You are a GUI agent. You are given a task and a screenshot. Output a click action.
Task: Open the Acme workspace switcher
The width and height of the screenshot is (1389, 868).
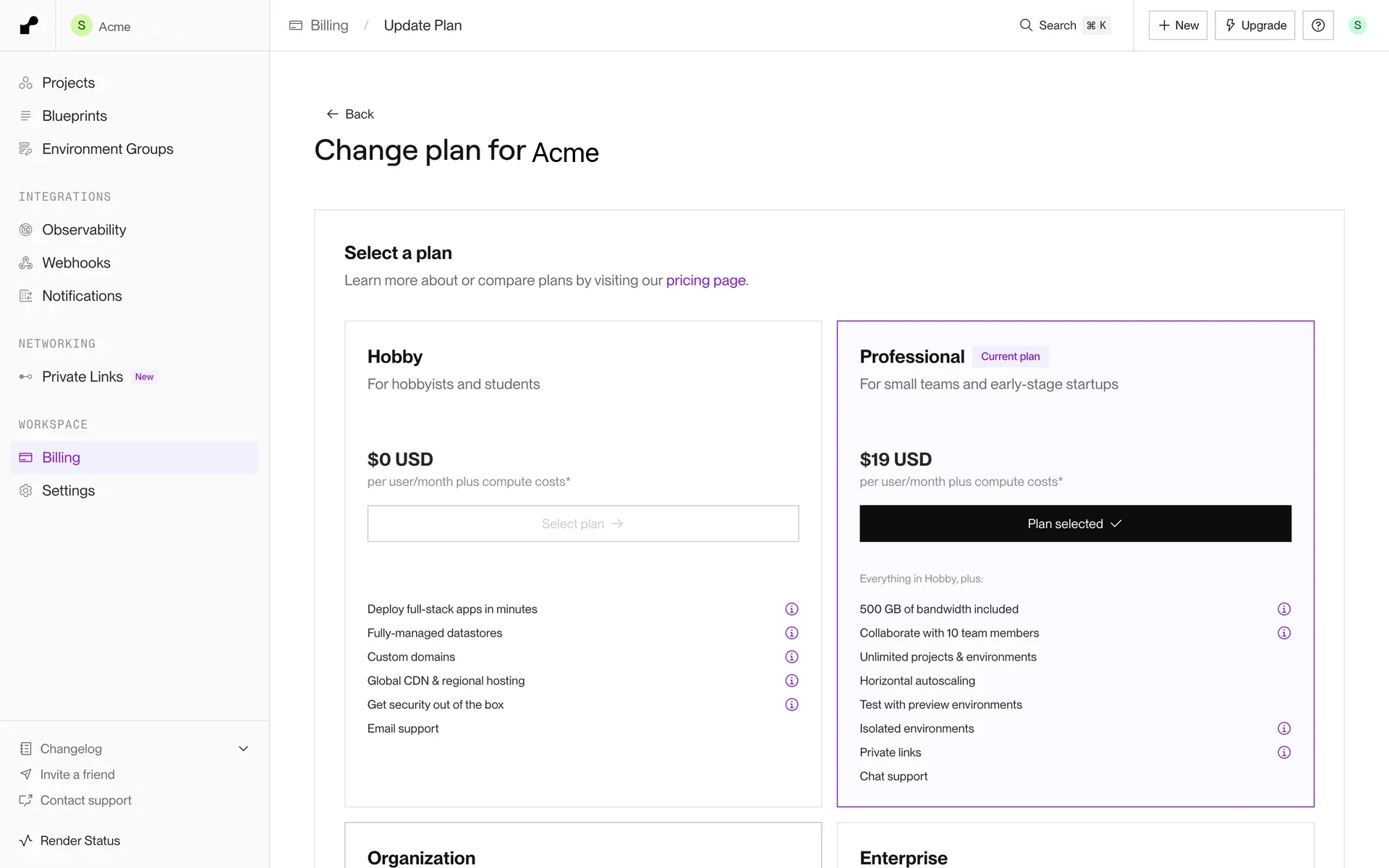pyautogui.click(x=101, y=26)
